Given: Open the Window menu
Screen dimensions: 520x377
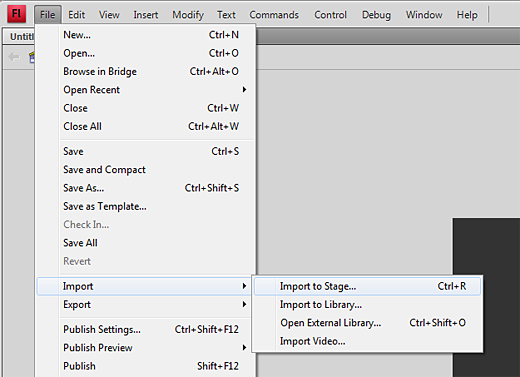Looking at the screenshot, I should coord(424,15).
